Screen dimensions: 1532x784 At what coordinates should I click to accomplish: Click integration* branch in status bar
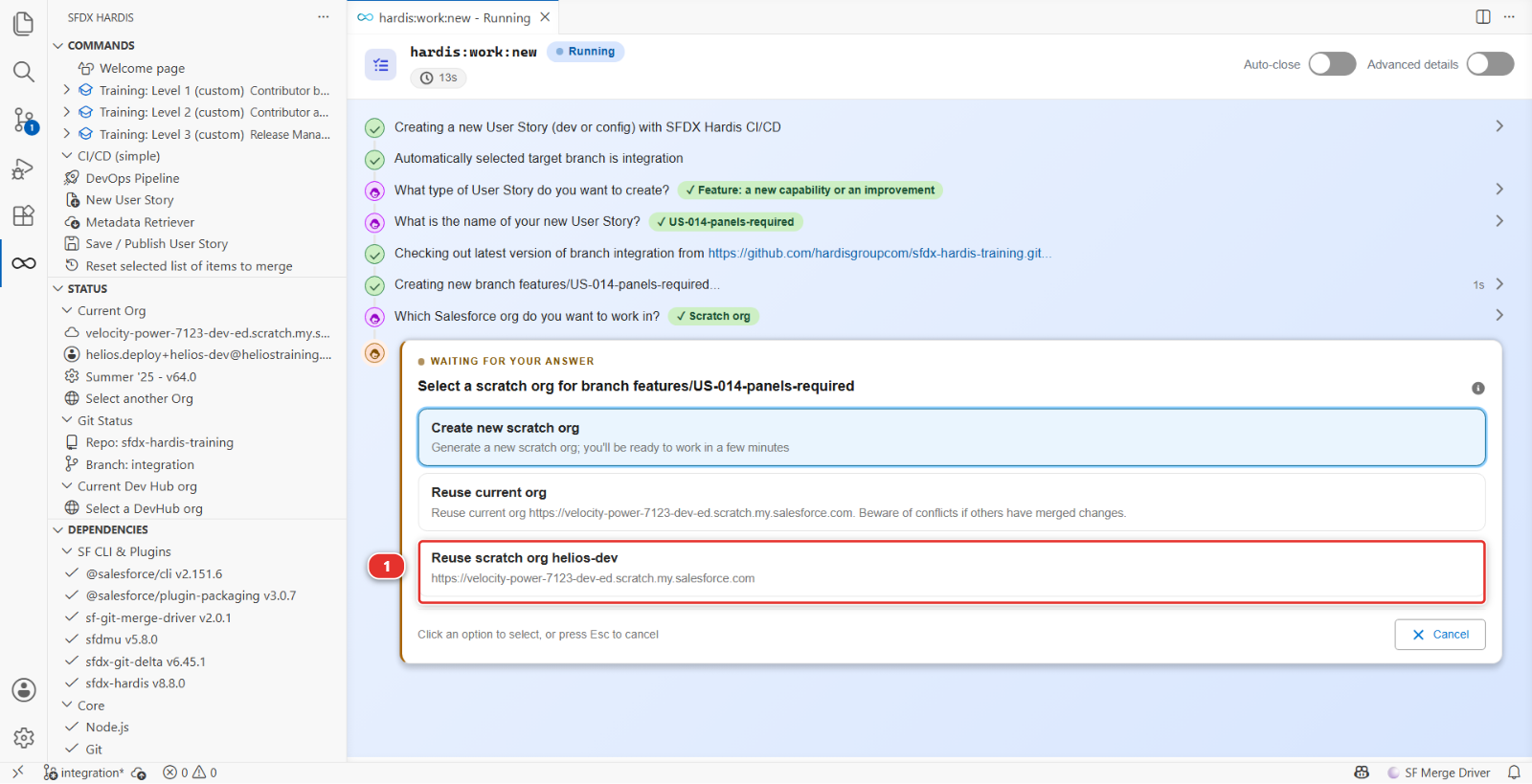83,773
